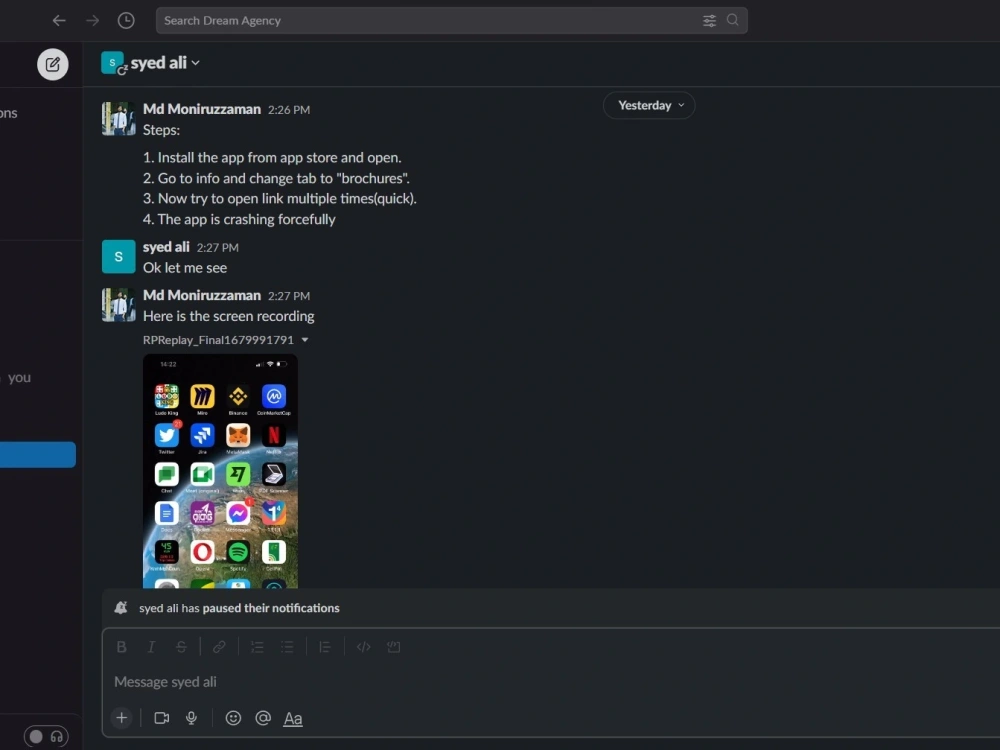Toggle bold formatting in the message composer

121,646
